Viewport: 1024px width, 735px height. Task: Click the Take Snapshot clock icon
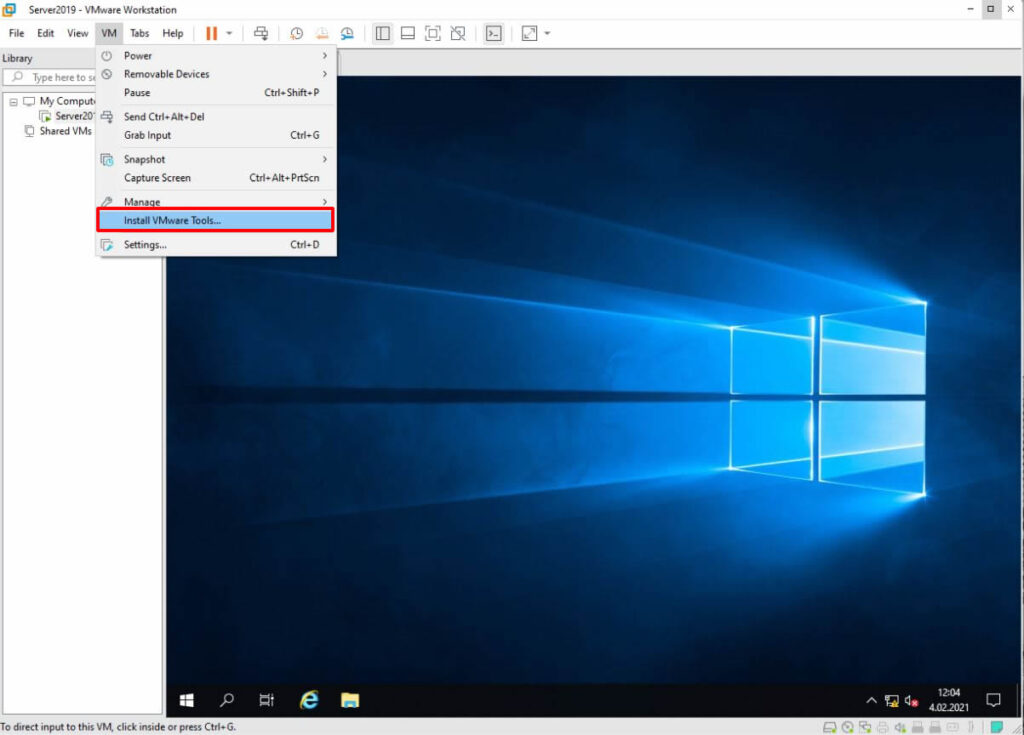coord(296,33)
